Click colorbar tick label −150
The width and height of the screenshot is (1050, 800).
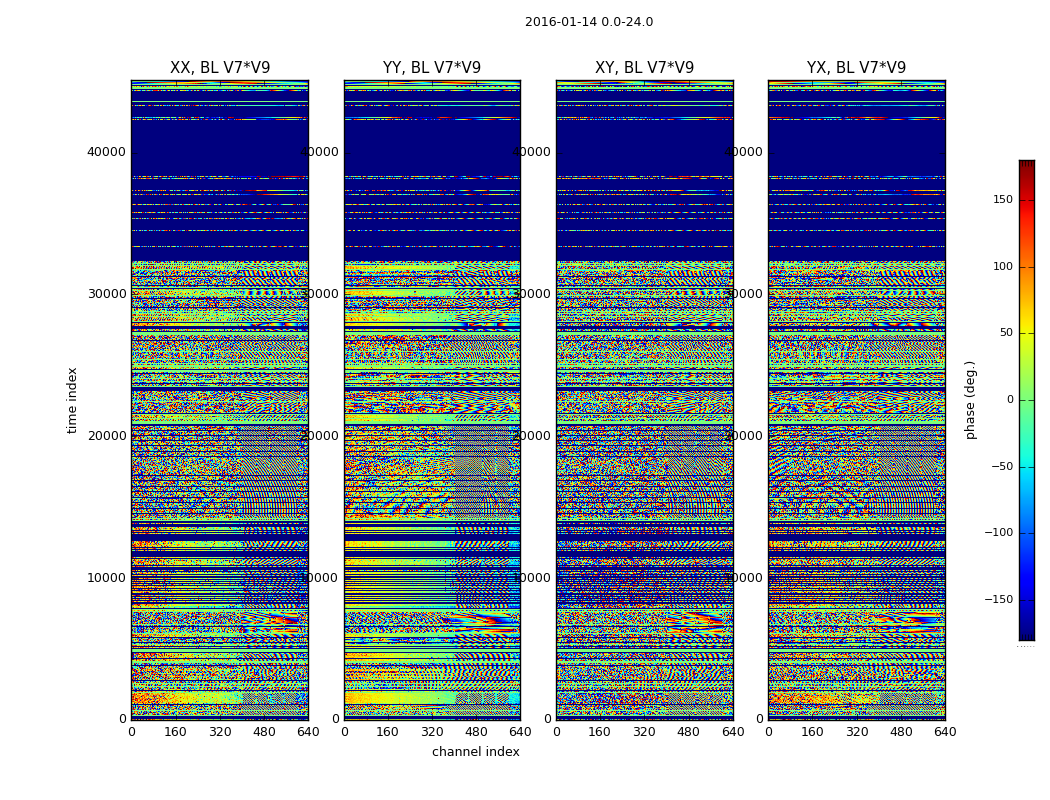(x=999, y=600)
